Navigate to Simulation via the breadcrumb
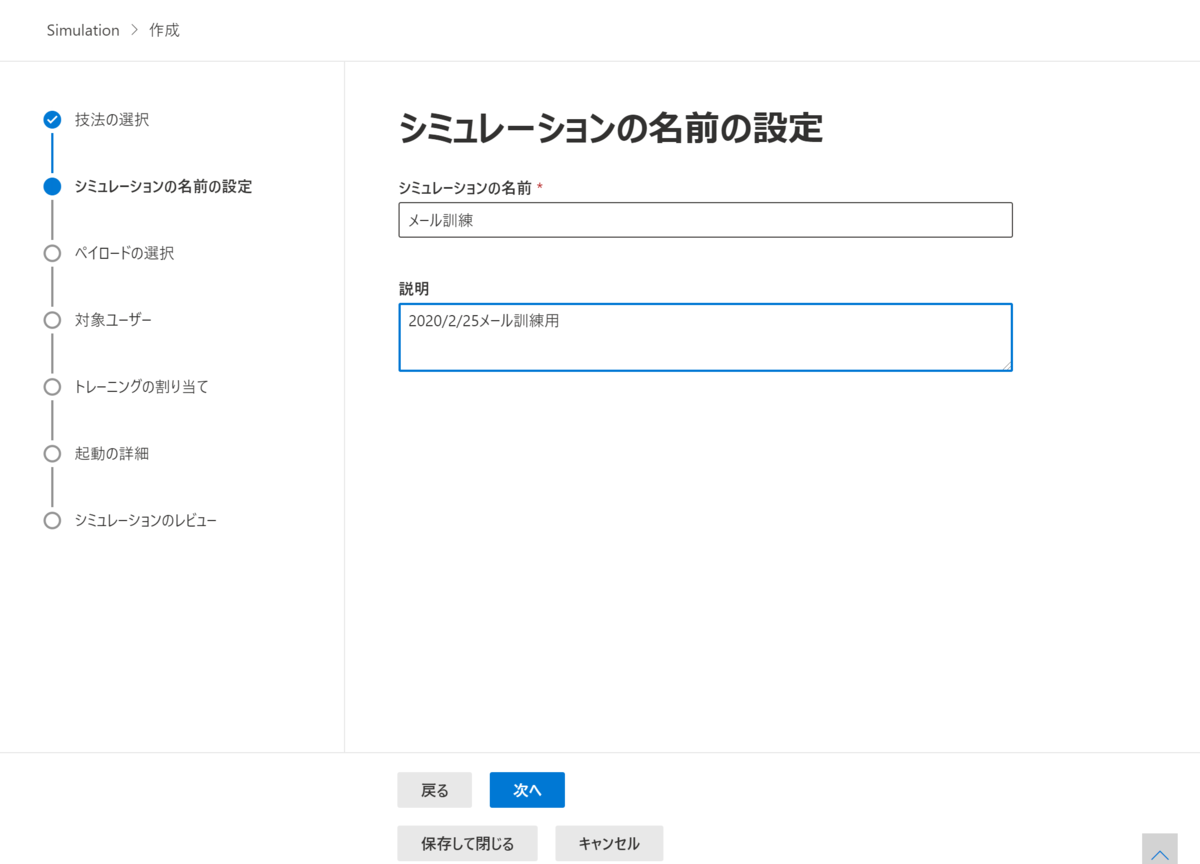 click(x=83, y=29)
